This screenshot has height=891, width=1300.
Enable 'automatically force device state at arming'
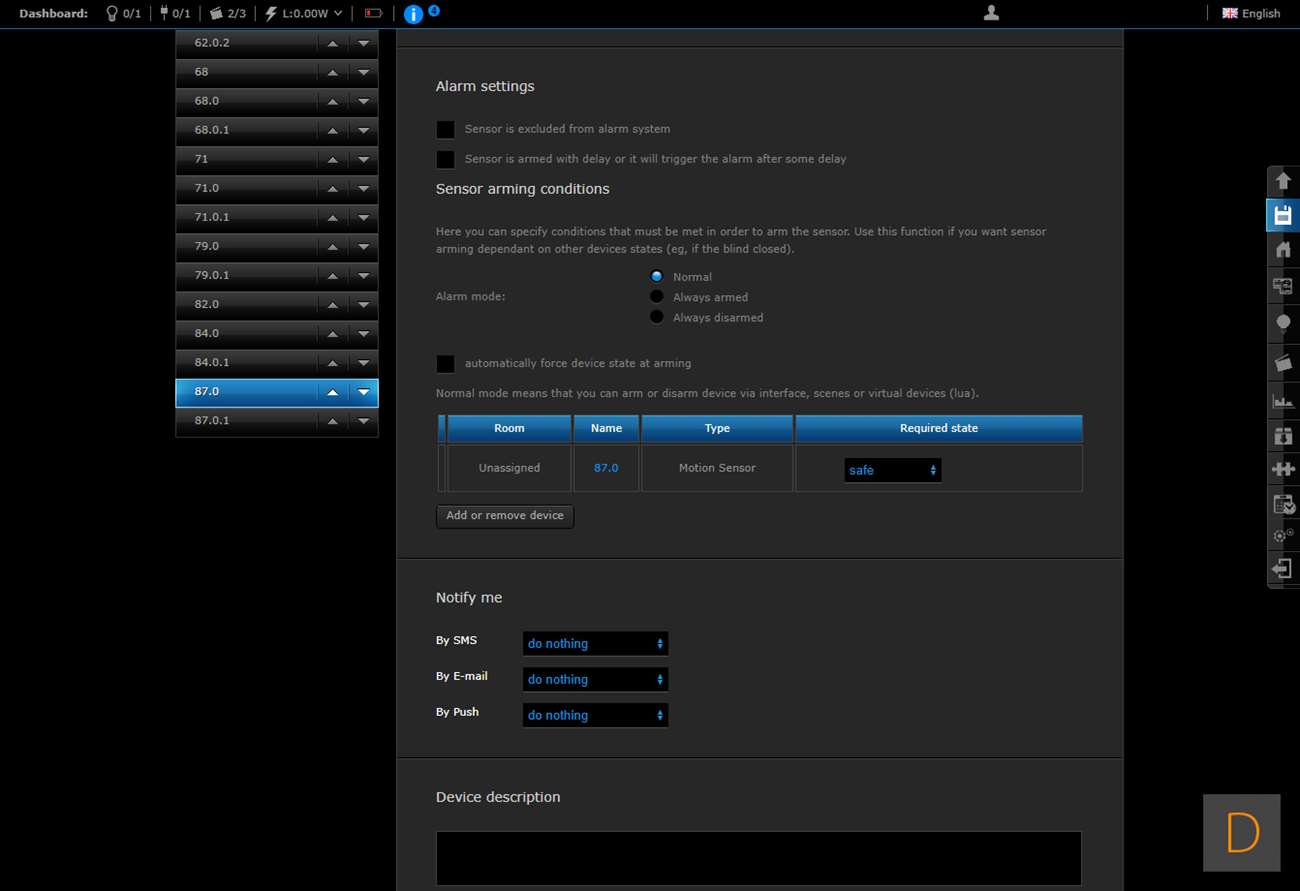click(x=446, y=364)
